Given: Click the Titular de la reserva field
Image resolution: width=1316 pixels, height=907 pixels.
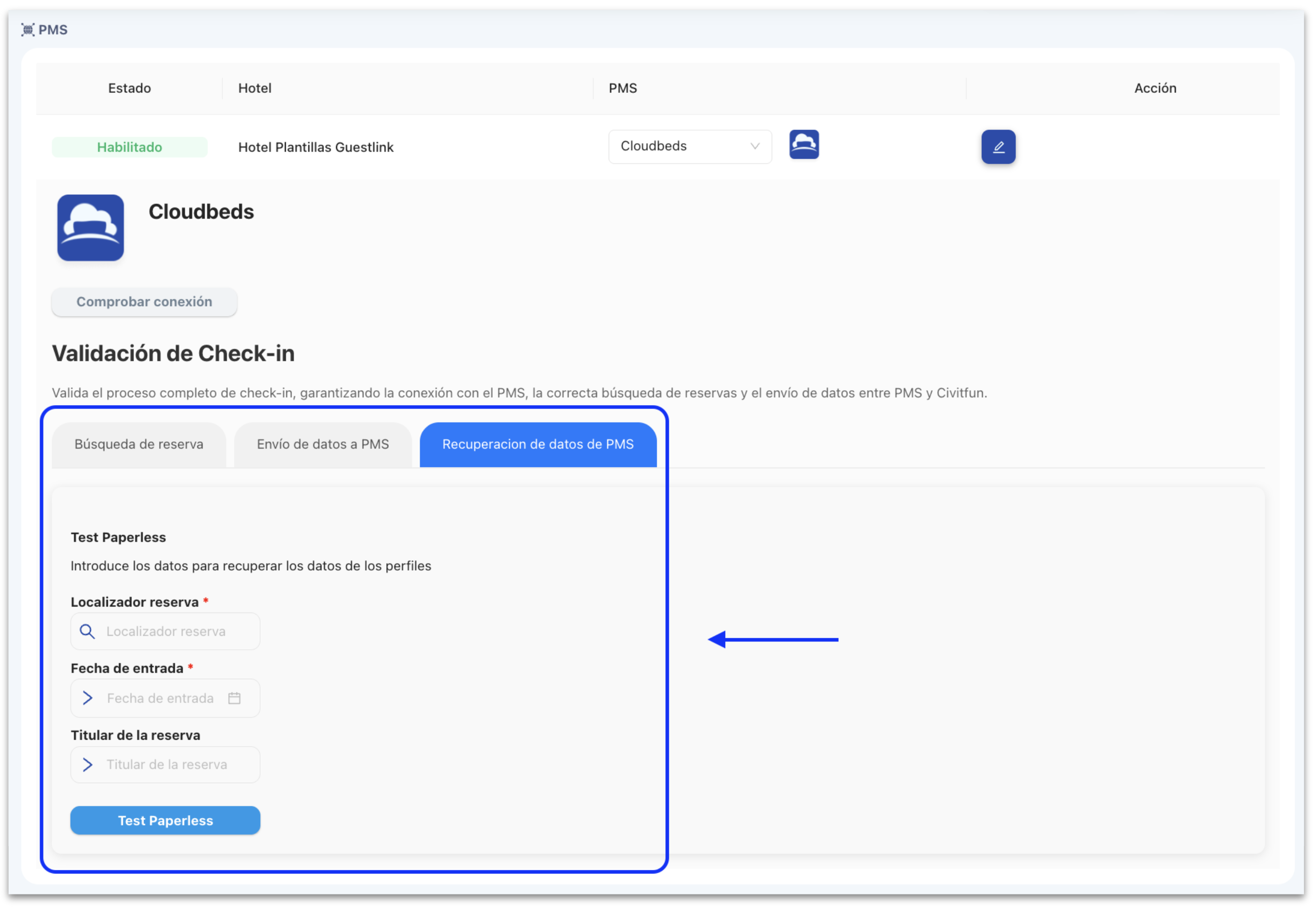Looking at the screenshot, I should click(x=165, y=764).
